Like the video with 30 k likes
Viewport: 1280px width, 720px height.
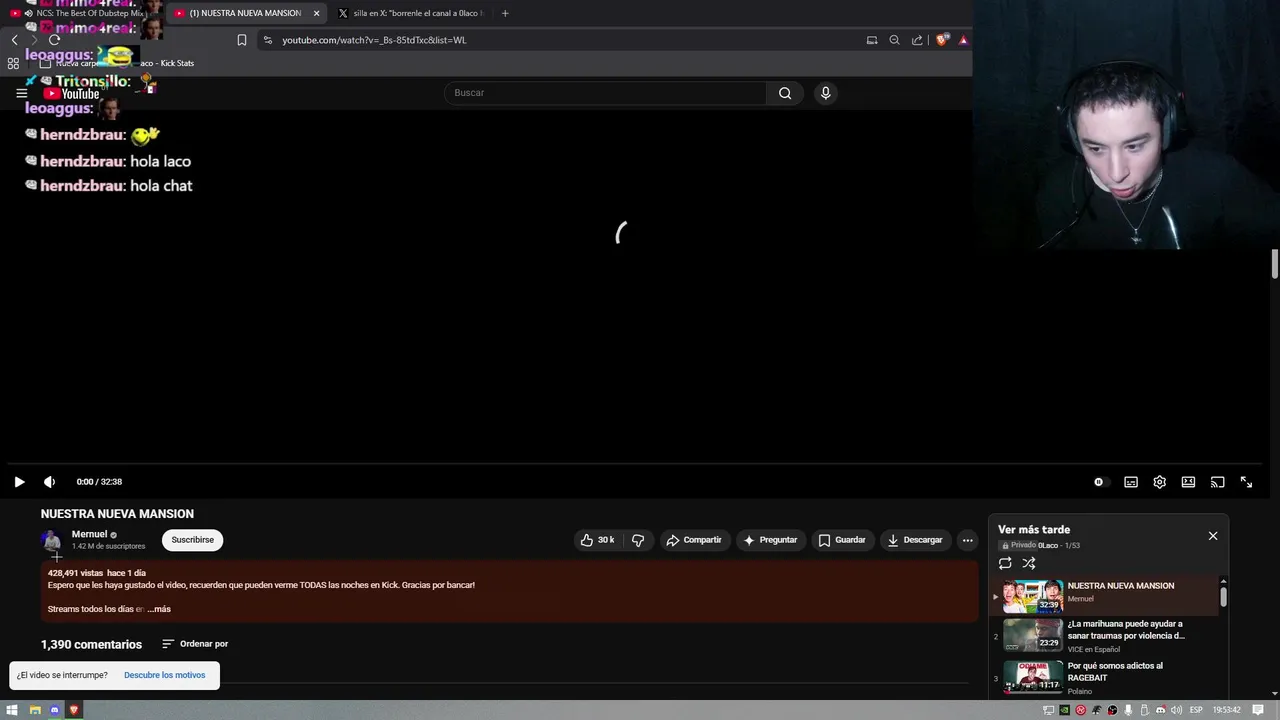(597, 540)
